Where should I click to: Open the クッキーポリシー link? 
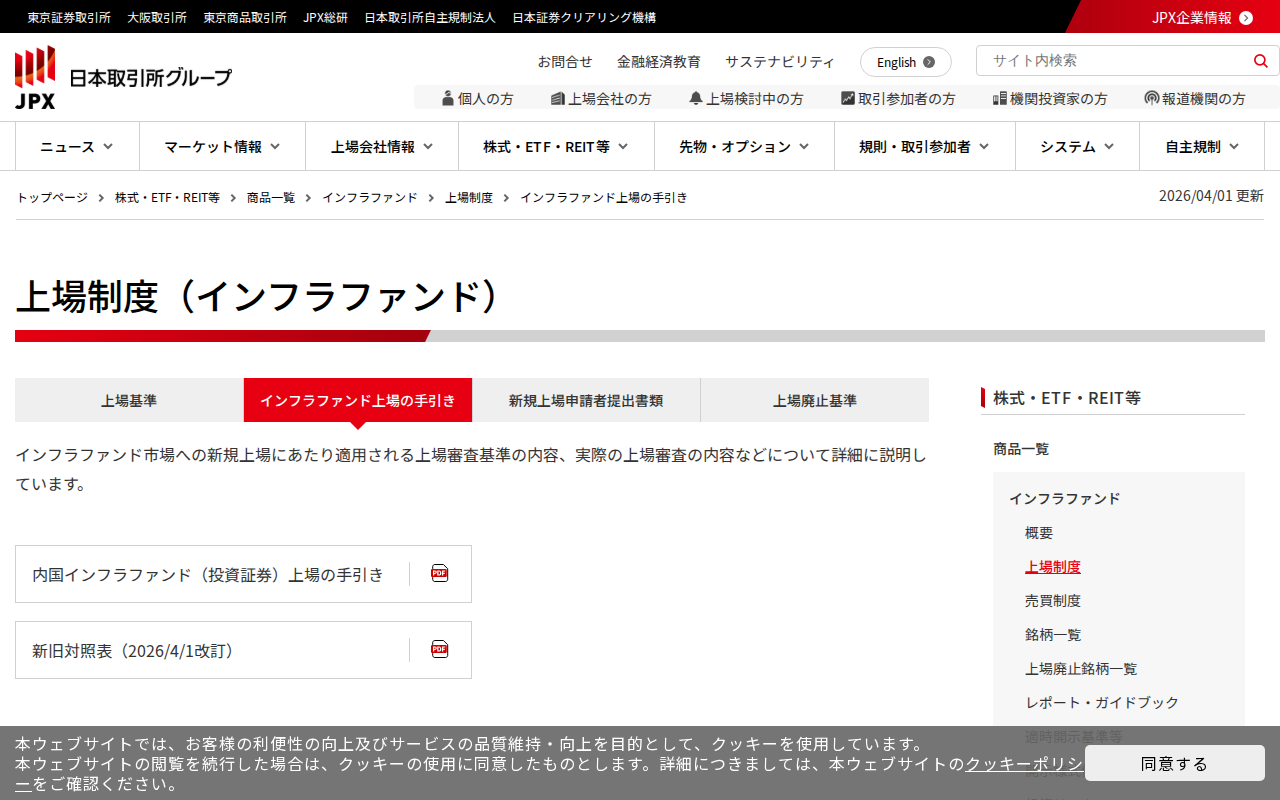[x=1024, y=764]
